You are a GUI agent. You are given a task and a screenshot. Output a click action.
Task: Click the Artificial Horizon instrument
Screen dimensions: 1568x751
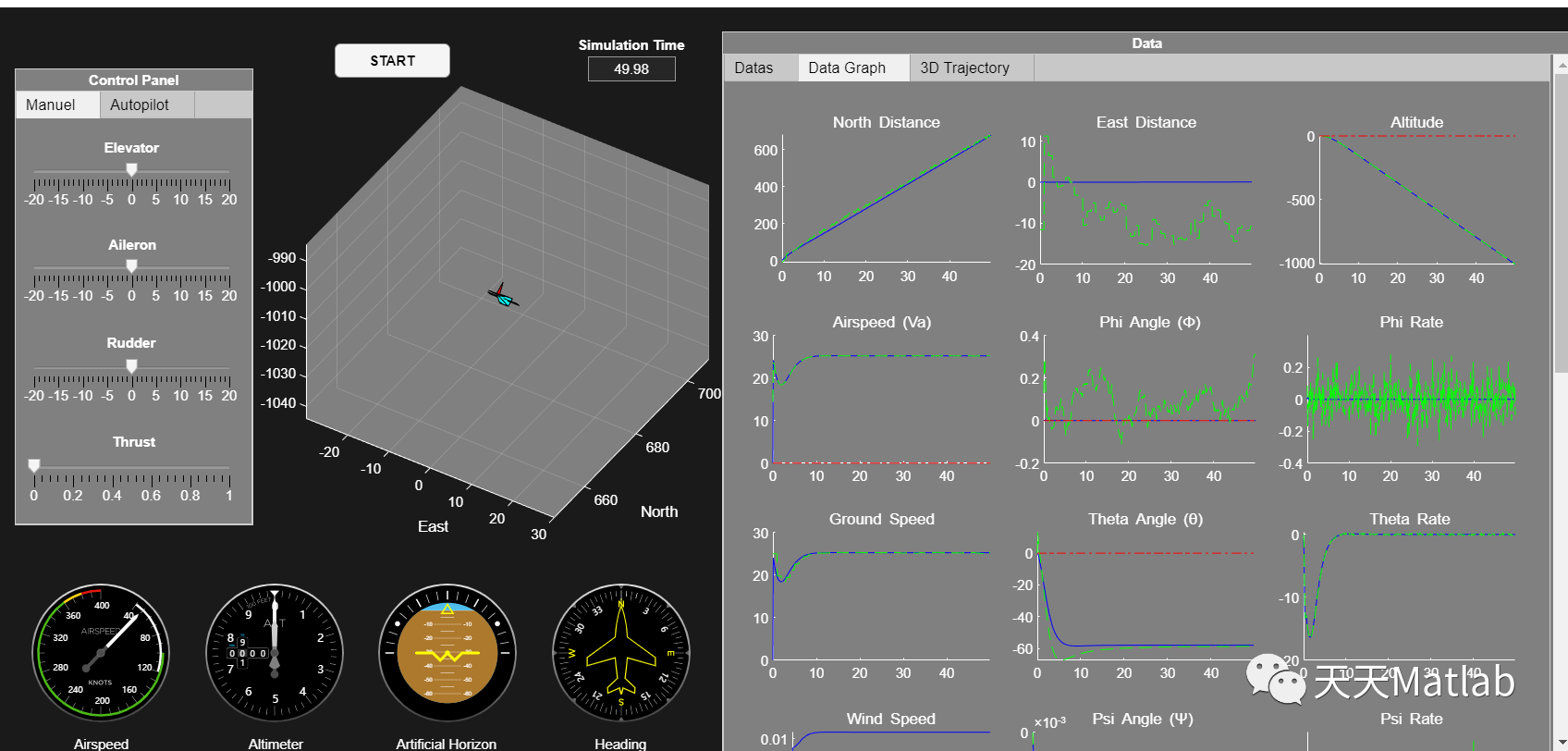[x=447, y=654]
